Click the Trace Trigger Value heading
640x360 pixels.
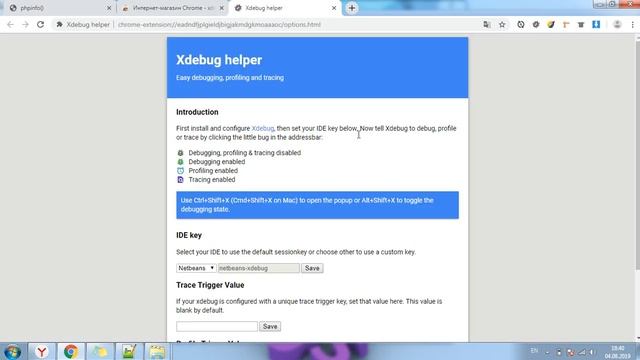tap(210, 285)
